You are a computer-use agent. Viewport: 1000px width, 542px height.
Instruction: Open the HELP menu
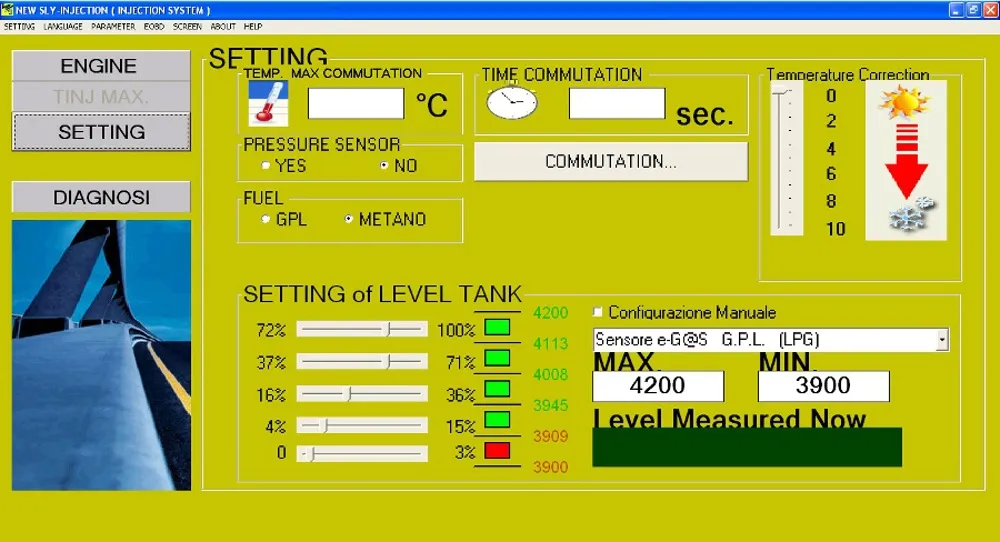pos(253,27)
